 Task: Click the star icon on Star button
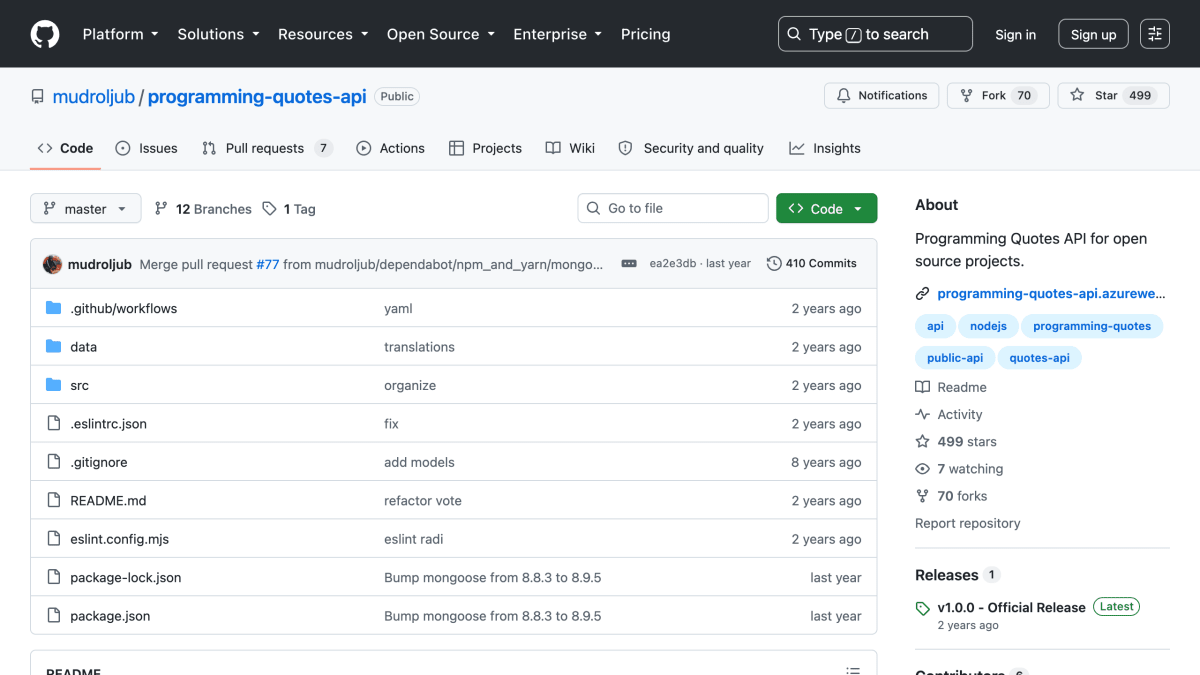point(1077,96)
